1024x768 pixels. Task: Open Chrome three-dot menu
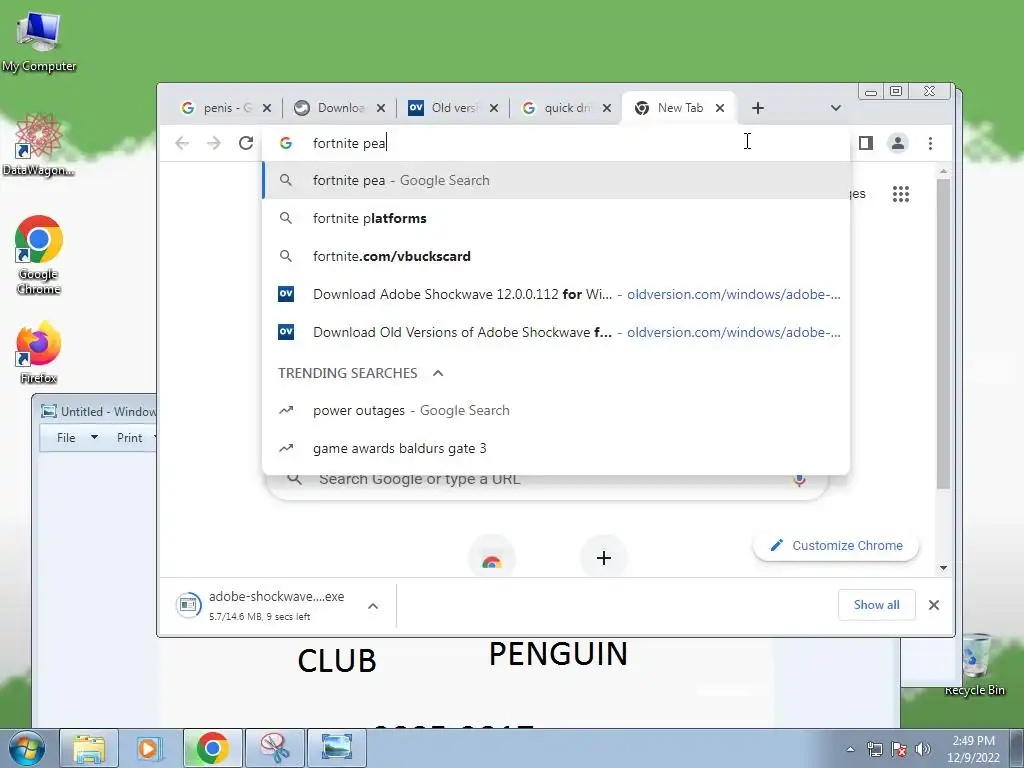coord(931,143)
